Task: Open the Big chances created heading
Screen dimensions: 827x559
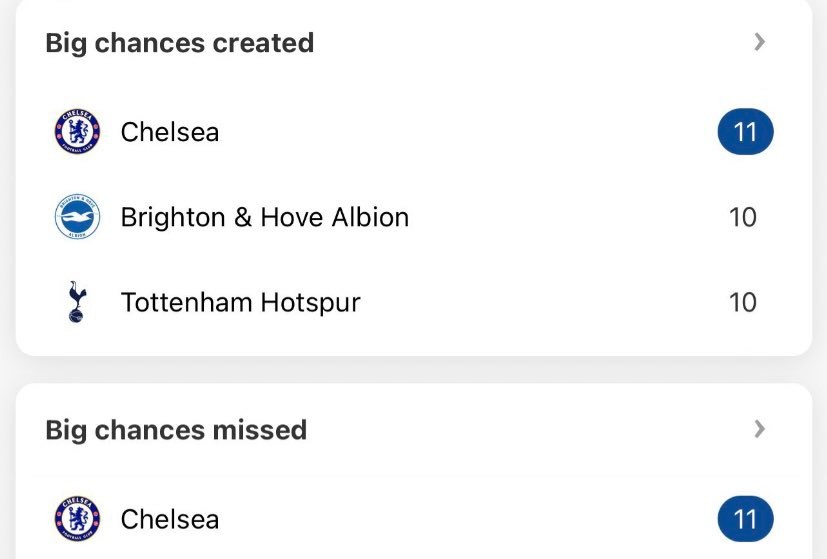Action: click(180, 43)
